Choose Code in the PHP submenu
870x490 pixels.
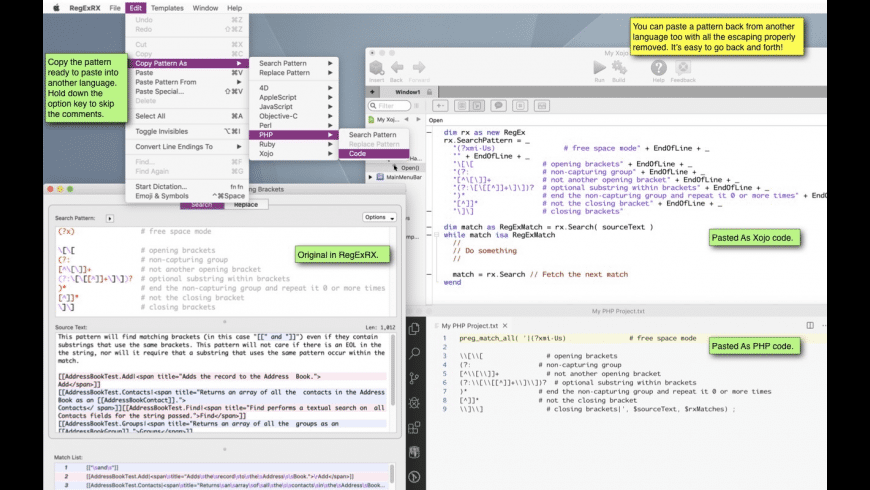(x=357, y=154)
